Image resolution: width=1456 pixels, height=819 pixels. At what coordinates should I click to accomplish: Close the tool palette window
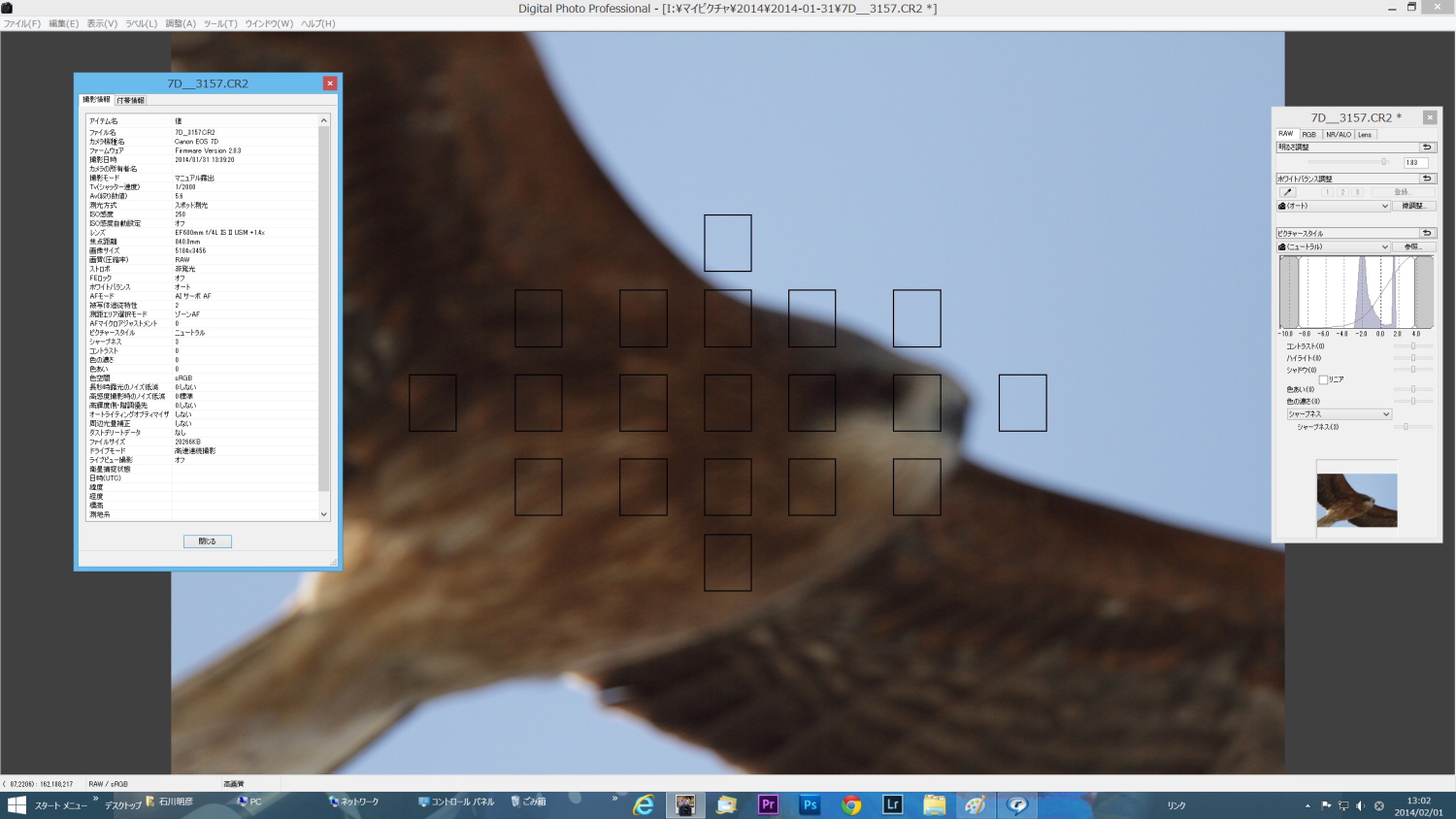(1430, 117)
